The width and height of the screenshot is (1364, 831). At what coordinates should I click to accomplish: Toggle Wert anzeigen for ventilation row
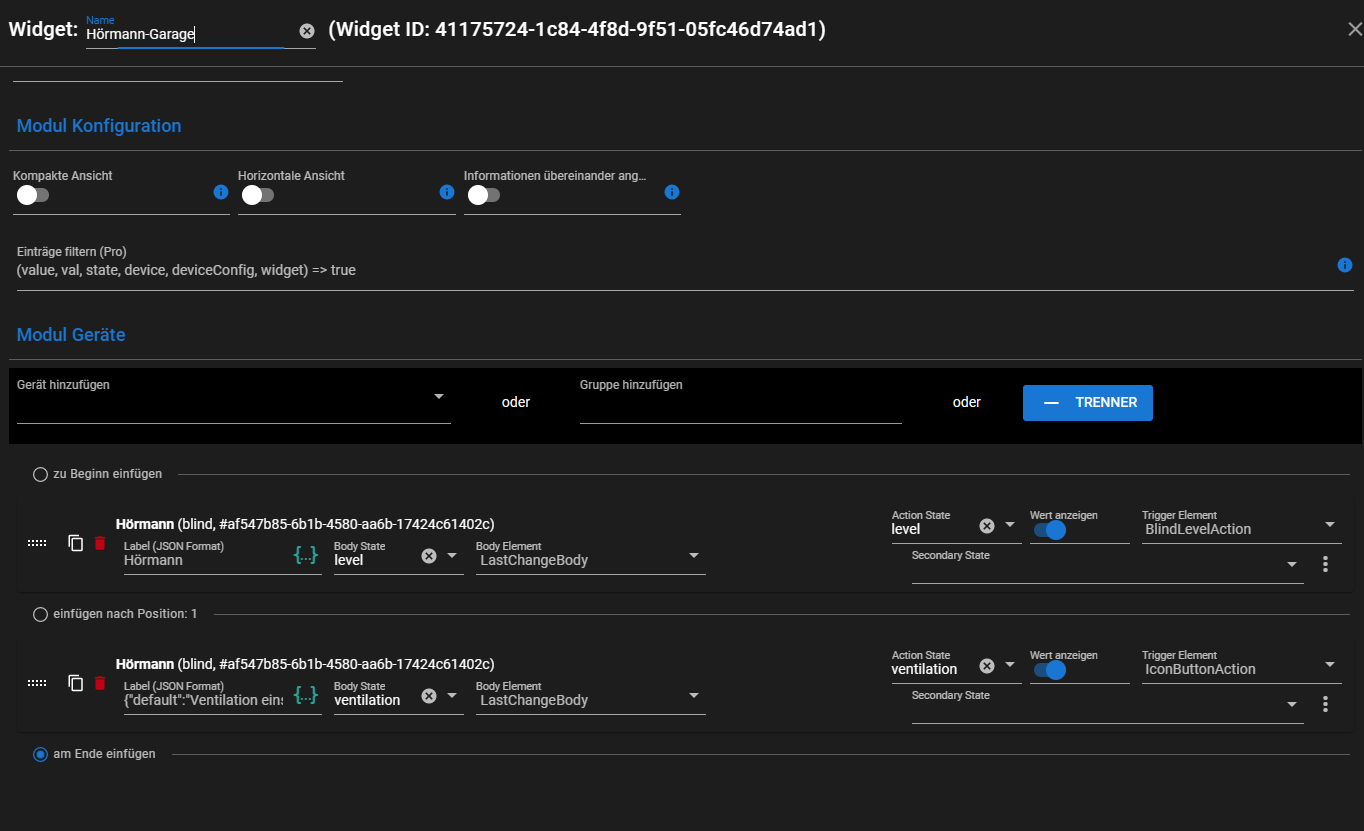(x=1050, y=670)
